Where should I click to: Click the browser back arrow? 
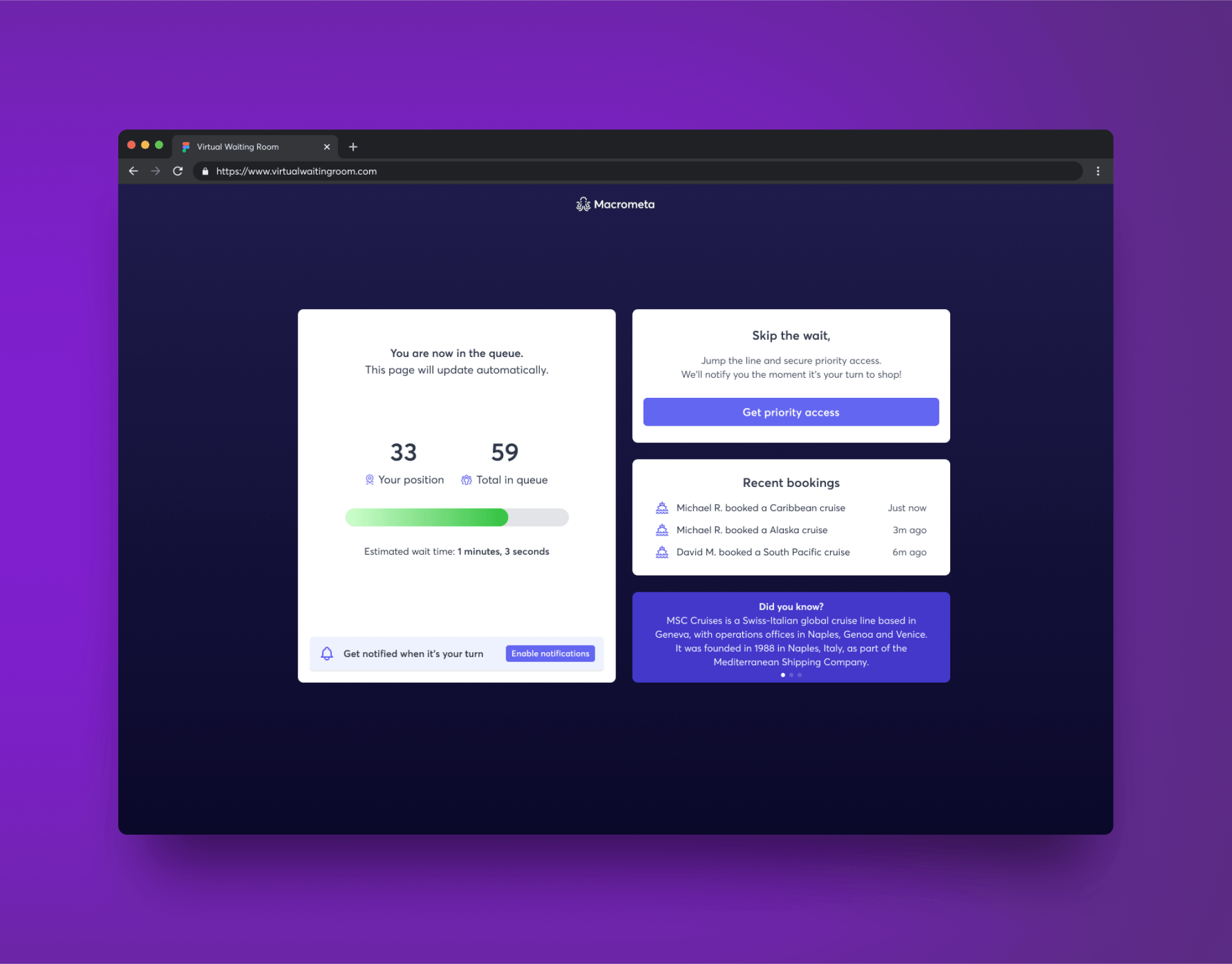(x=134, y=171)
